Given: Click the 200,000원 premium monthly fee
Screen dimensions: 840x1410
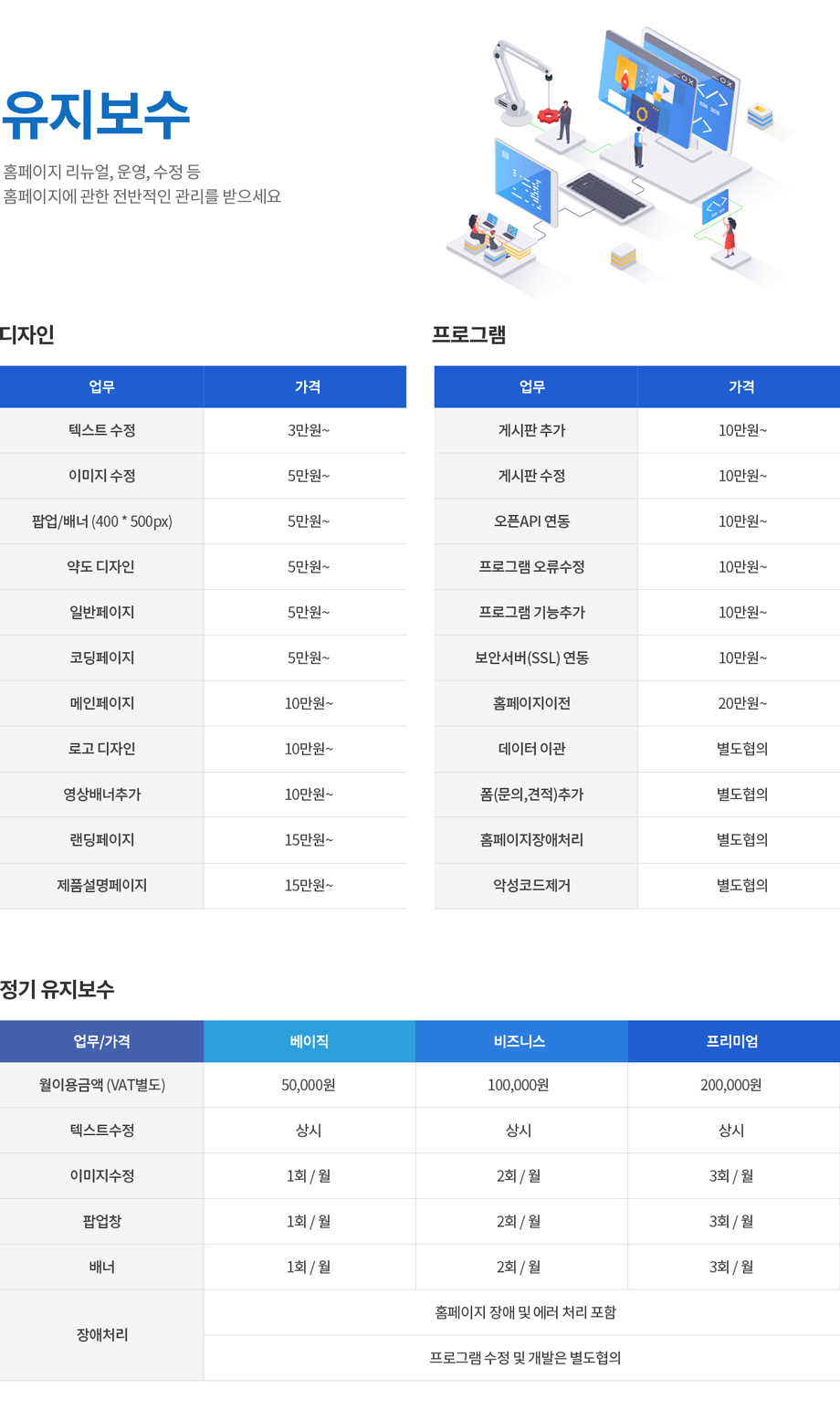Looking at the screenshot, I should point(732,1085).
